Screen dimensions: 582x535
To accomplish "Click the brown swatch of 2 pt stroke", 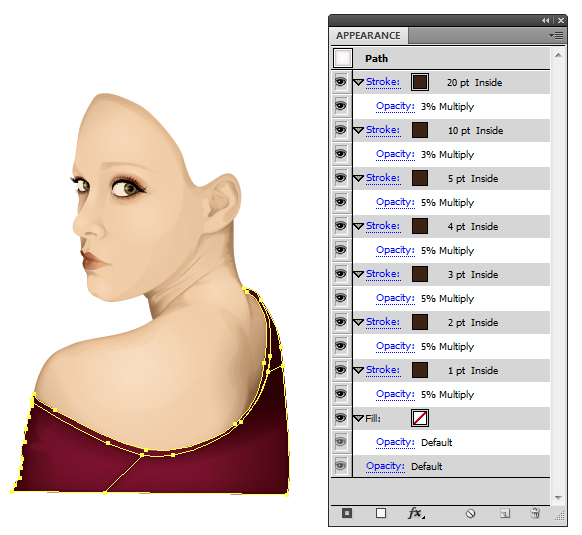I will [420, 322].
